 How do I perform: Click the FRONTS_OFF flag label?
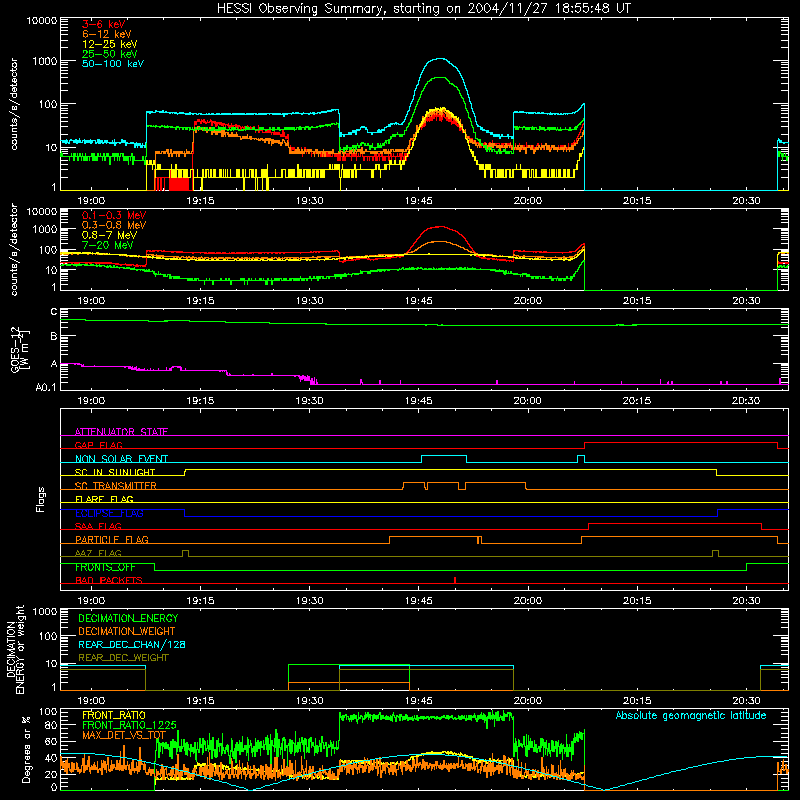click(x=105, y=567)
